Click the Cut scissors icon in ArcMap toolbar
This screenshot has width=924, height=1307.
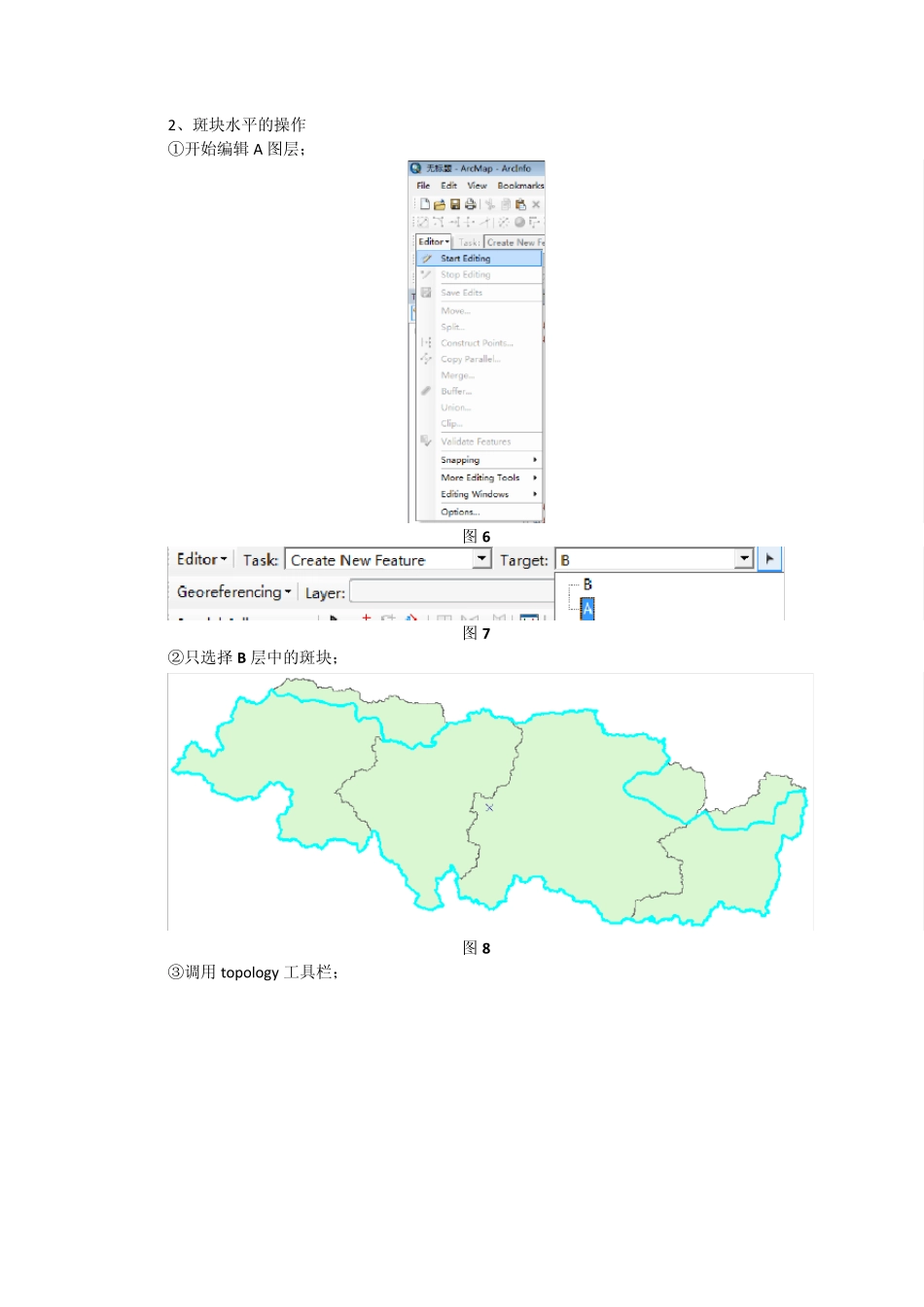tap(490, 204)
